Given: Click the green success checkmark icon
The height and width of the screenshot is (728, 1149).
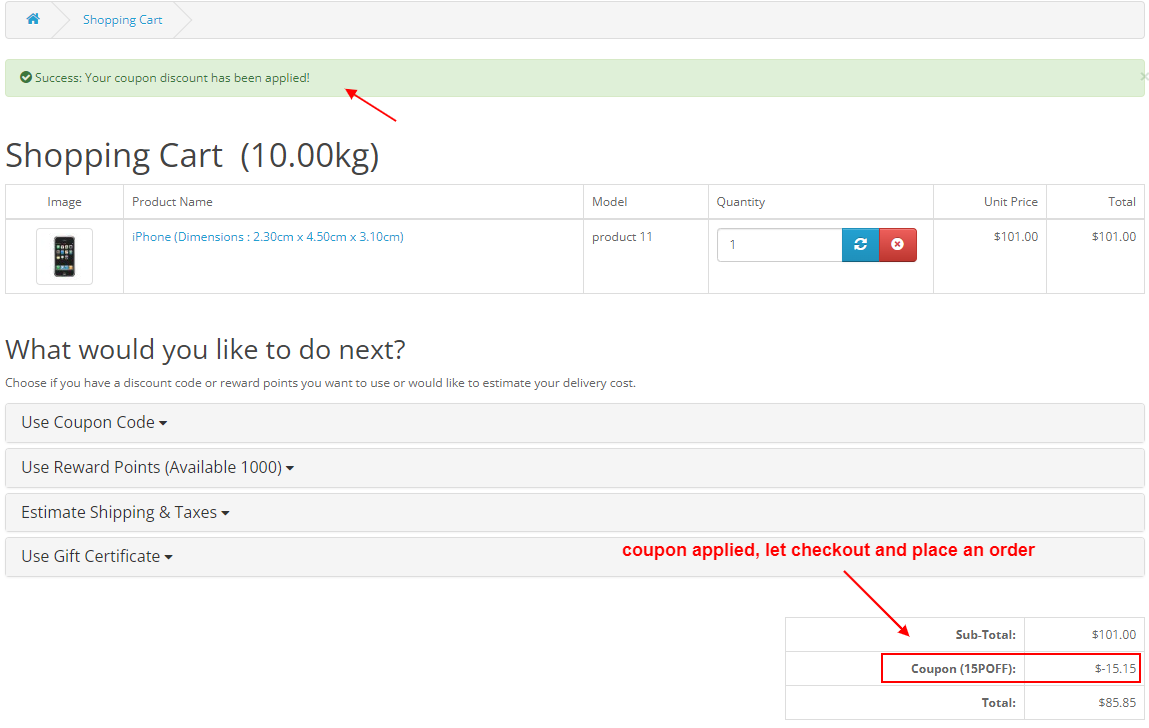Looking at the screenshot, I should point(26,77).
